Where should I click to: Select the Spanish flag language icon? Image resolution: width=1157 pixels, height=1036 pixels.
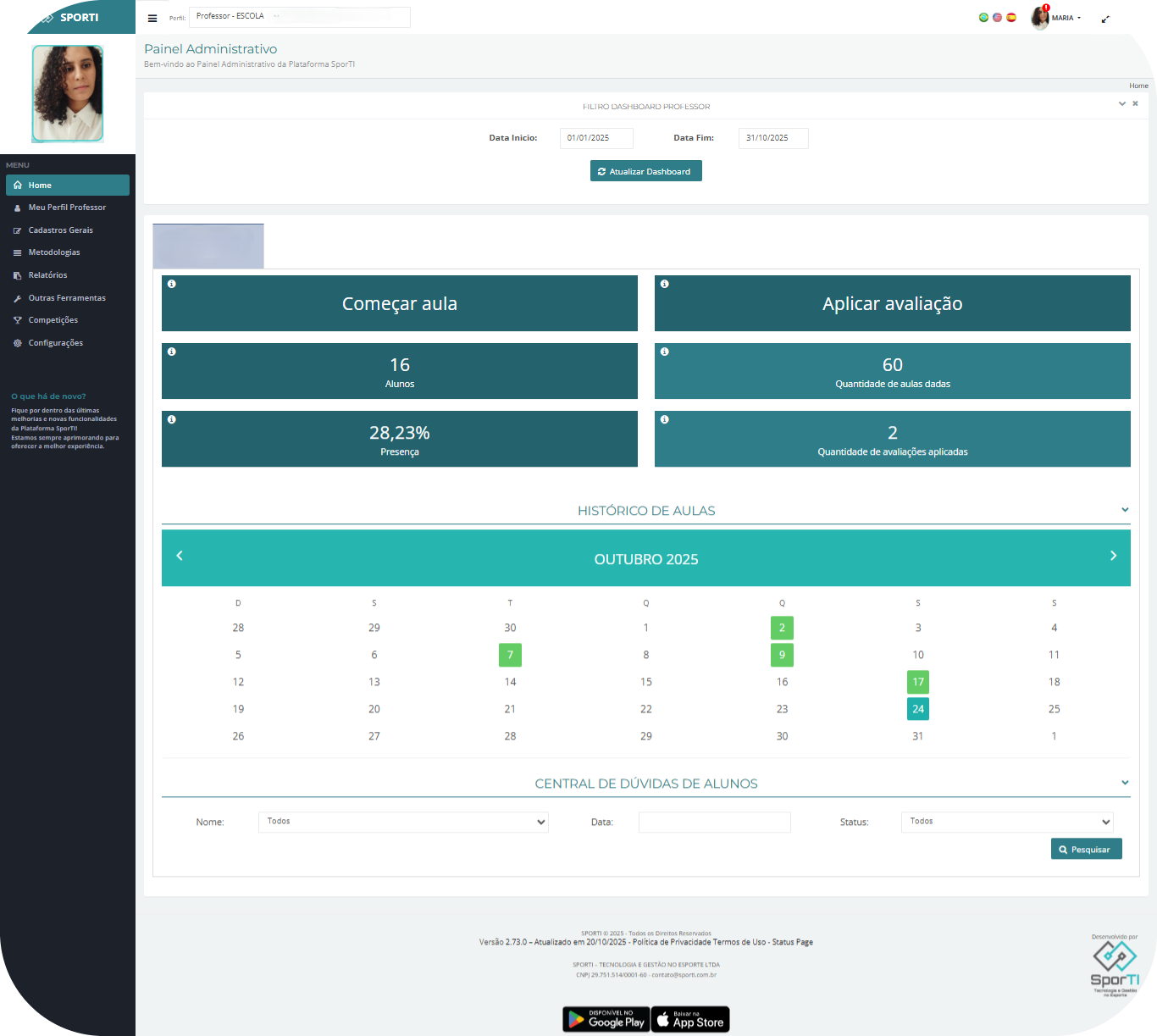coord(1010,17)
